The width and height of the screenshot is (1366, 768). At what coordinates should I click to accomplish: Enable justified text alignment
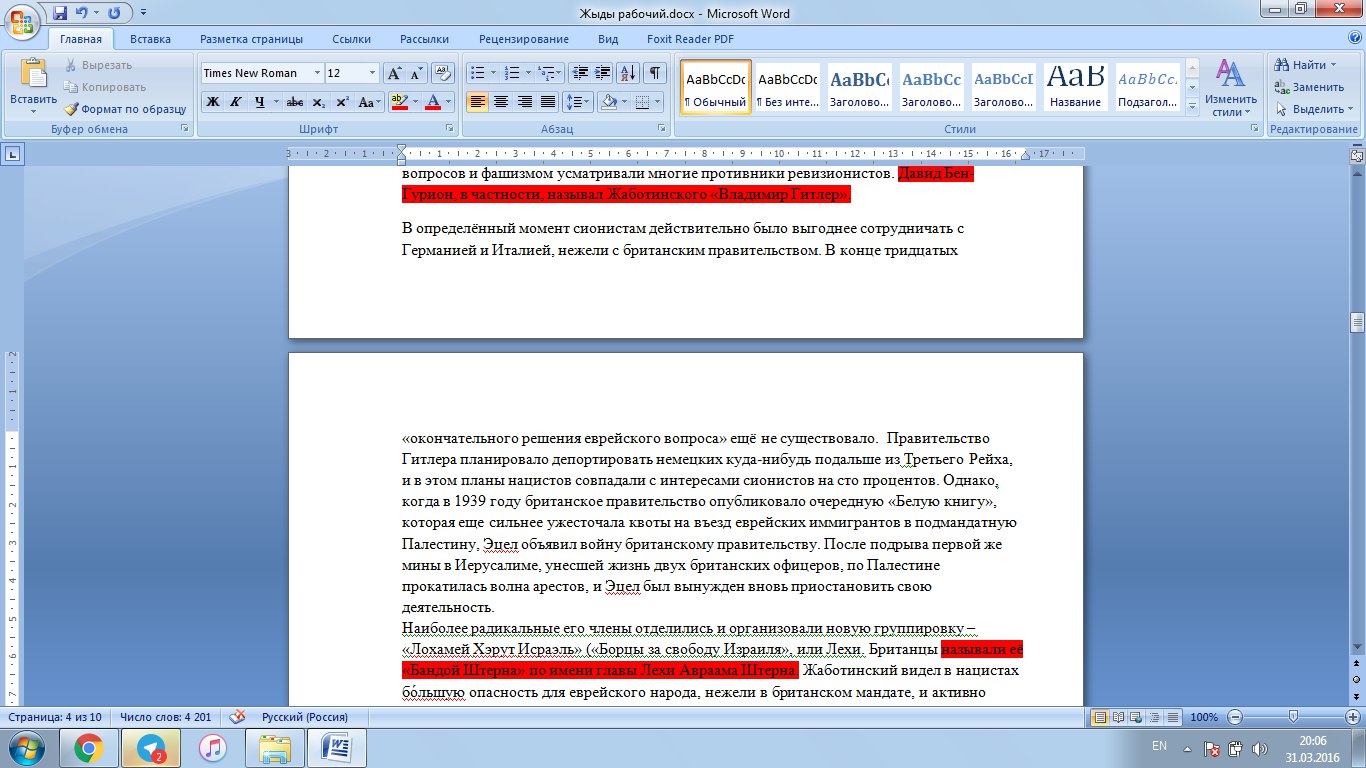(x=548, y=102)
